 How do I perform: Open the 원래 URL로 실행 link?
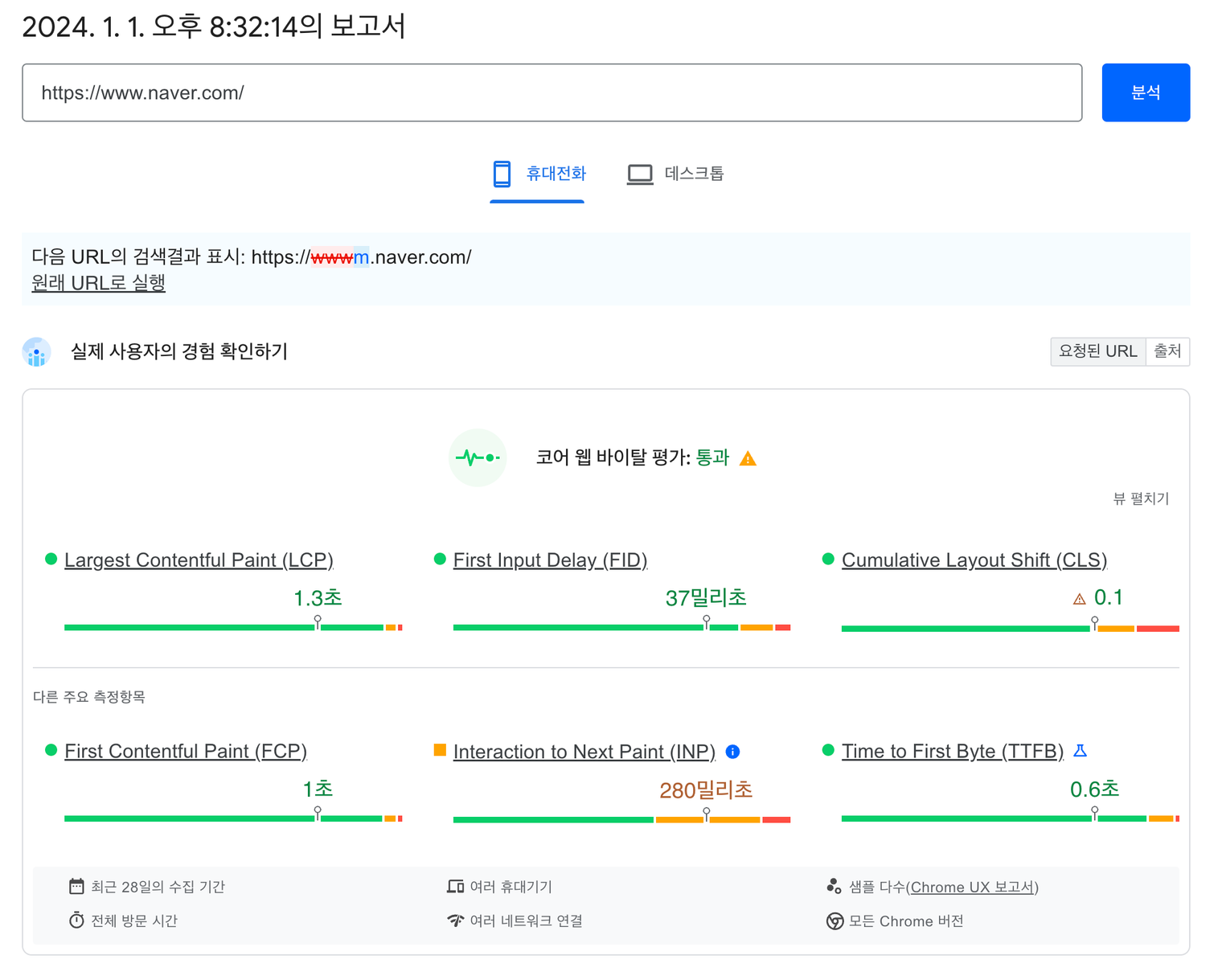pyautogui.click(x=98, y=283)
